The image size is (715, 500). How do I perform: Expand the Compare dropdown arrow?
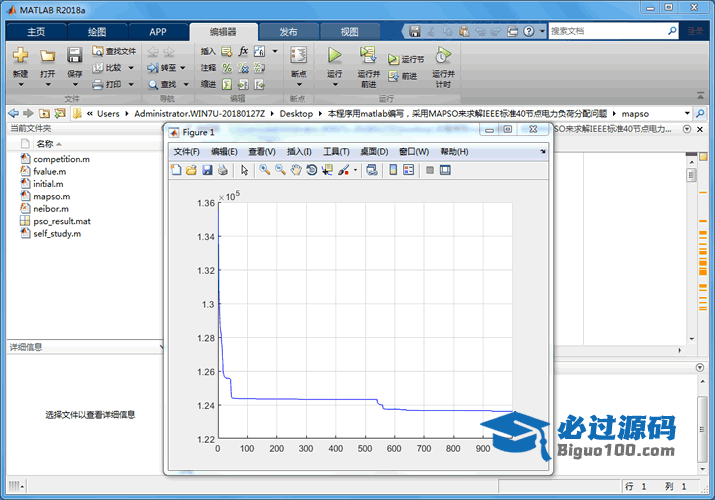click(131, 68)
